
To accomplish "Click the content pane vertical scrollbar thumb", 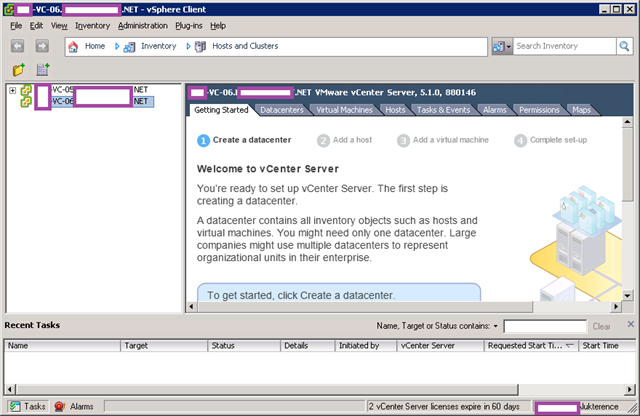I will pyautogui.click(x=627, y=165).
